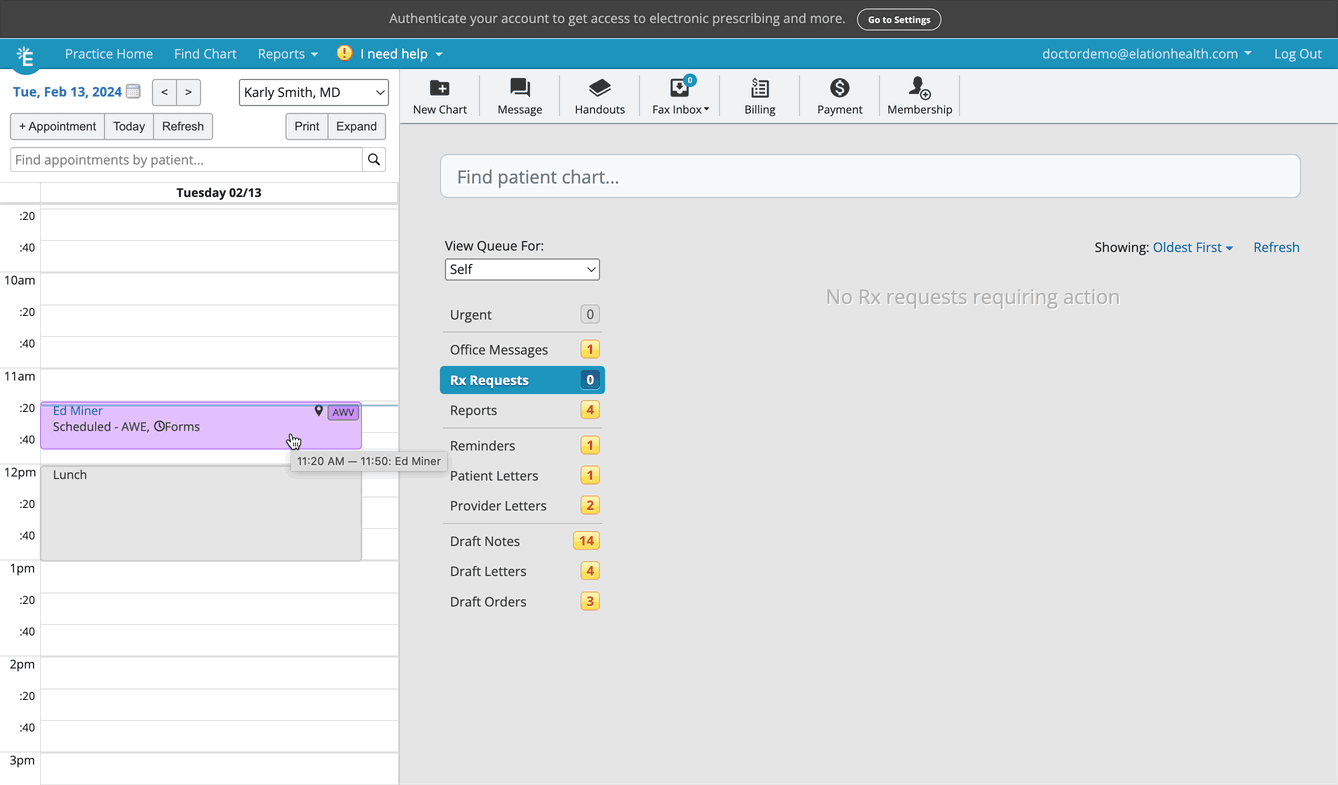Open the Handouts tool
The image size is (1338, 785).
point(599,95)
